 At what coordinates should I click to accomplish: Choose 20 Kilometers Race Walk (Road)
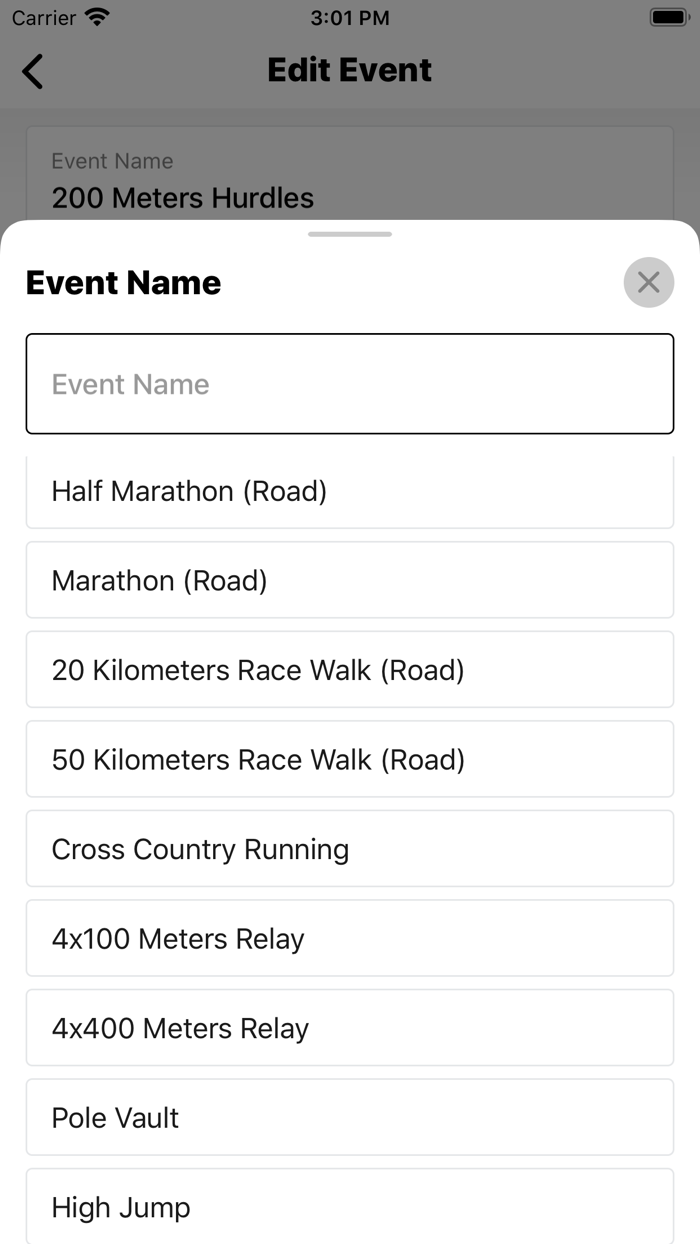350,670
